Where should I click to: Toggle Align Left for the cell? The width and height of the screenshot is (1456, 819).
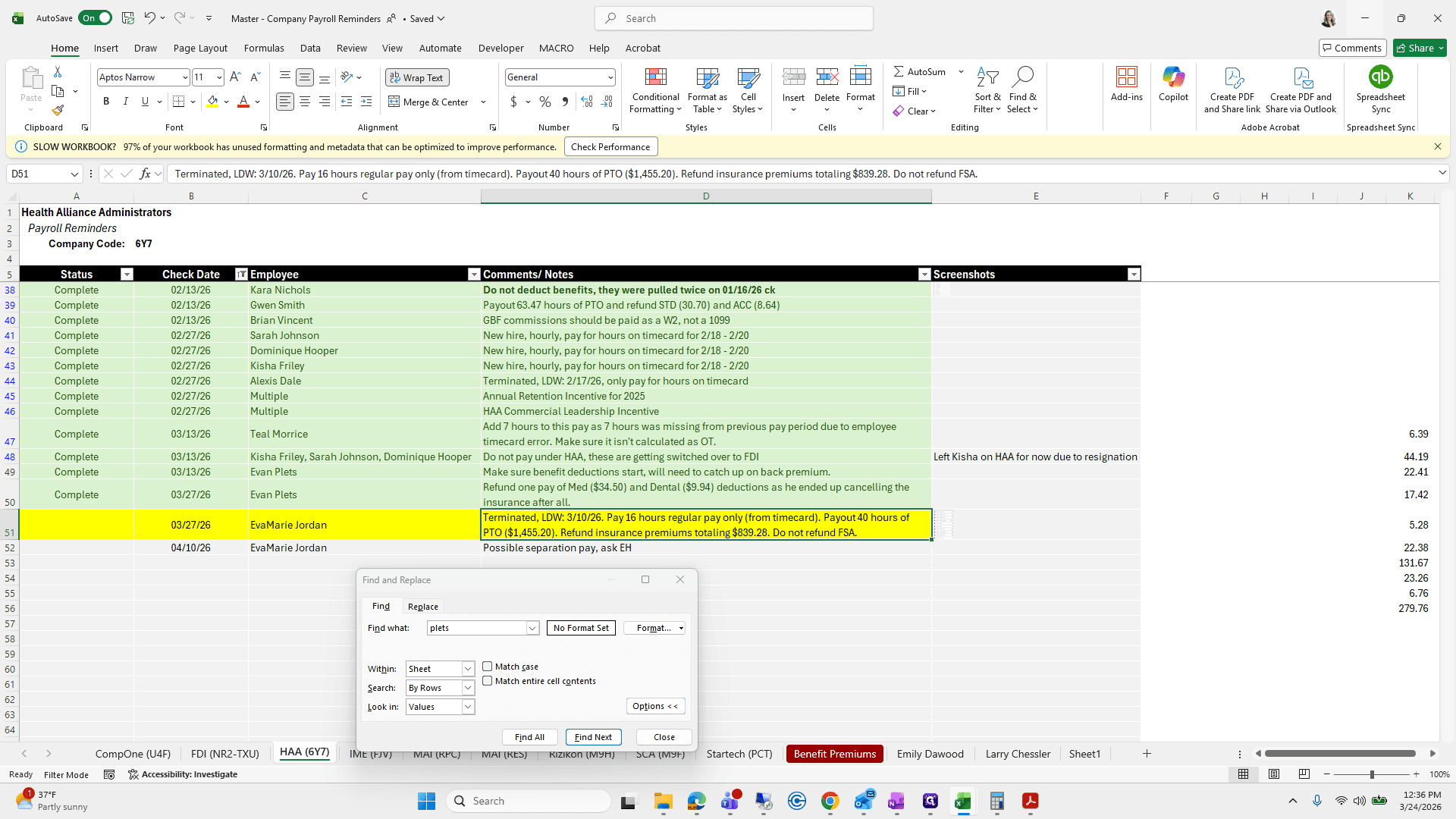point(285,102)
